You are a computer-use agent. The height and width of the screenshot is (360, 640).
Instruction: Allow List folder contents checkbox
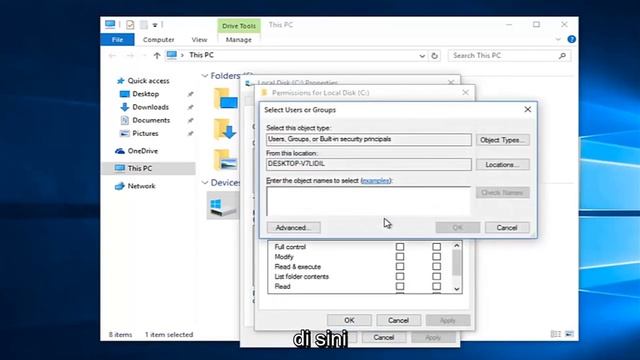tap(400, 276)
